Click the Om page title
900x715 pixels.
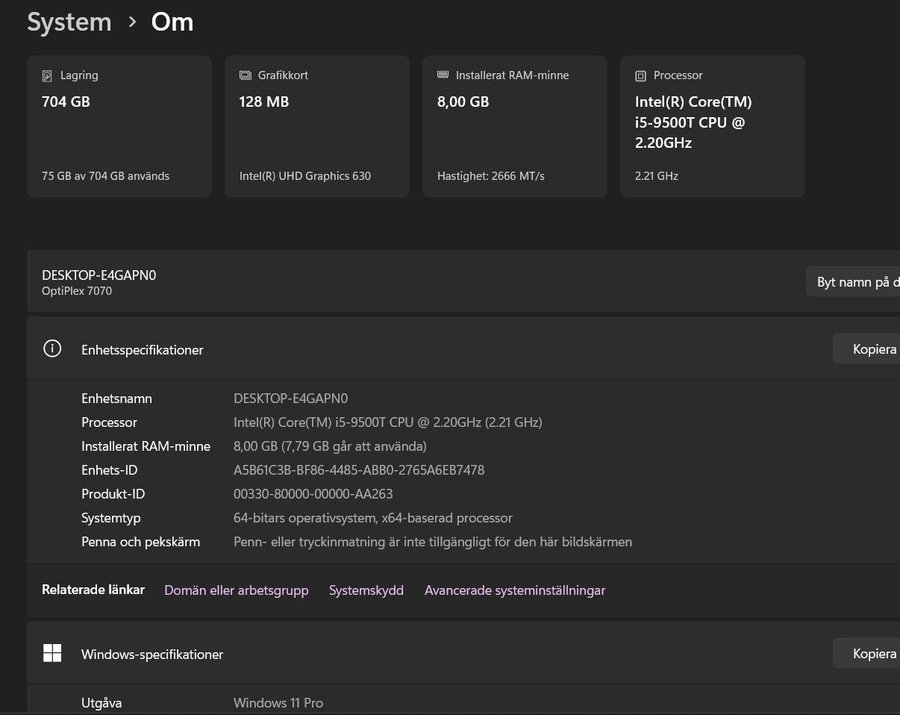click(x=172, y=22)
